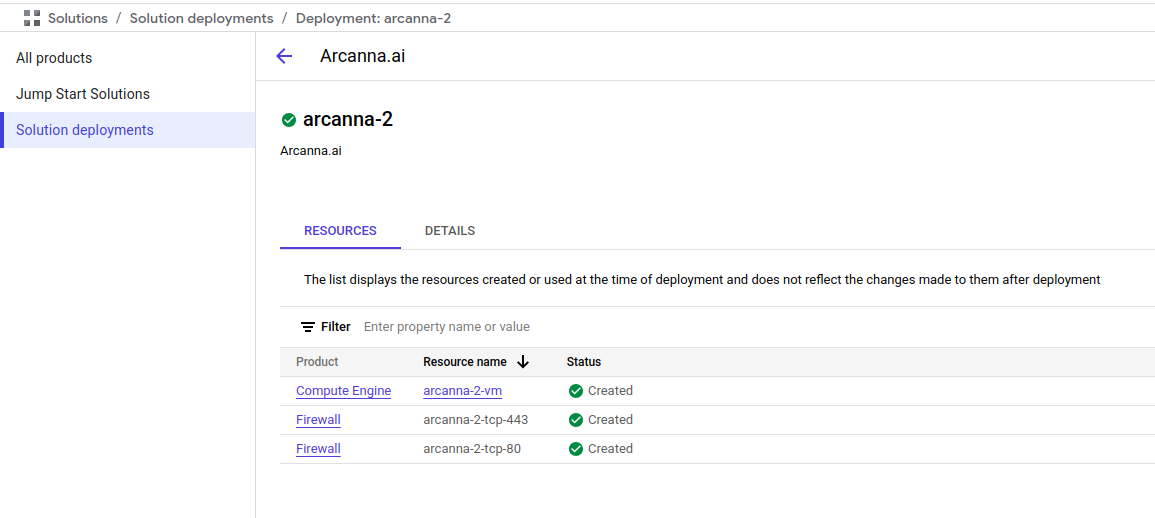Viewport: 1155px width, 518px height.
Task: Click the green status icon for arcanna-2-tcp-443
Action: (576, 420)
